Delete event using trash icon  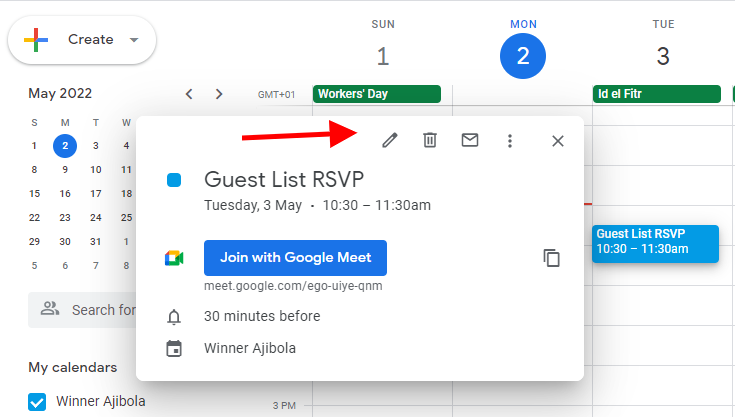coord(430,140)
